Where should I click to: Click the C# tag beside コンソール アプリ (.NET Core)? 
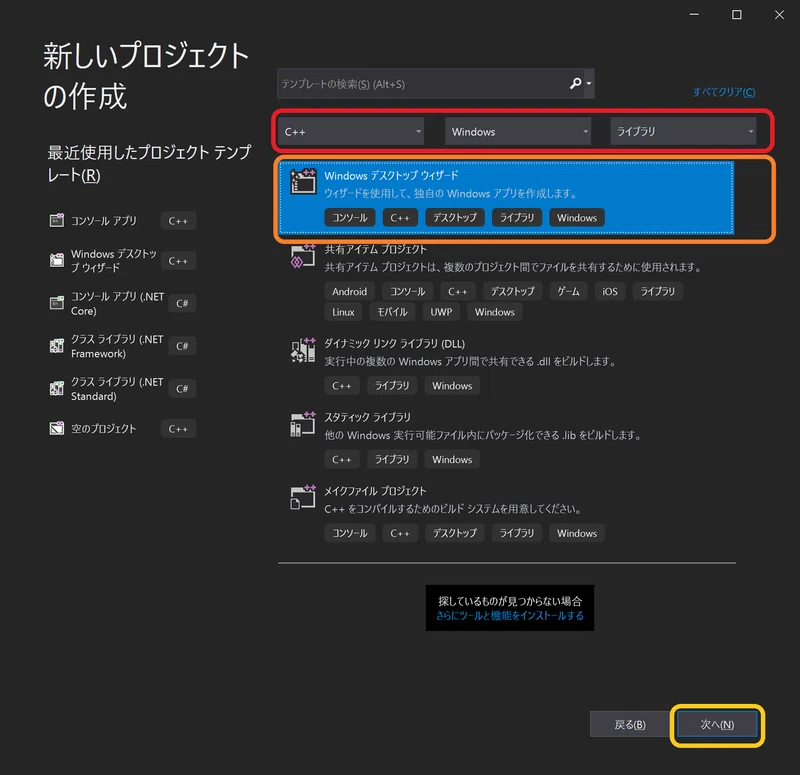click(182, 304)
